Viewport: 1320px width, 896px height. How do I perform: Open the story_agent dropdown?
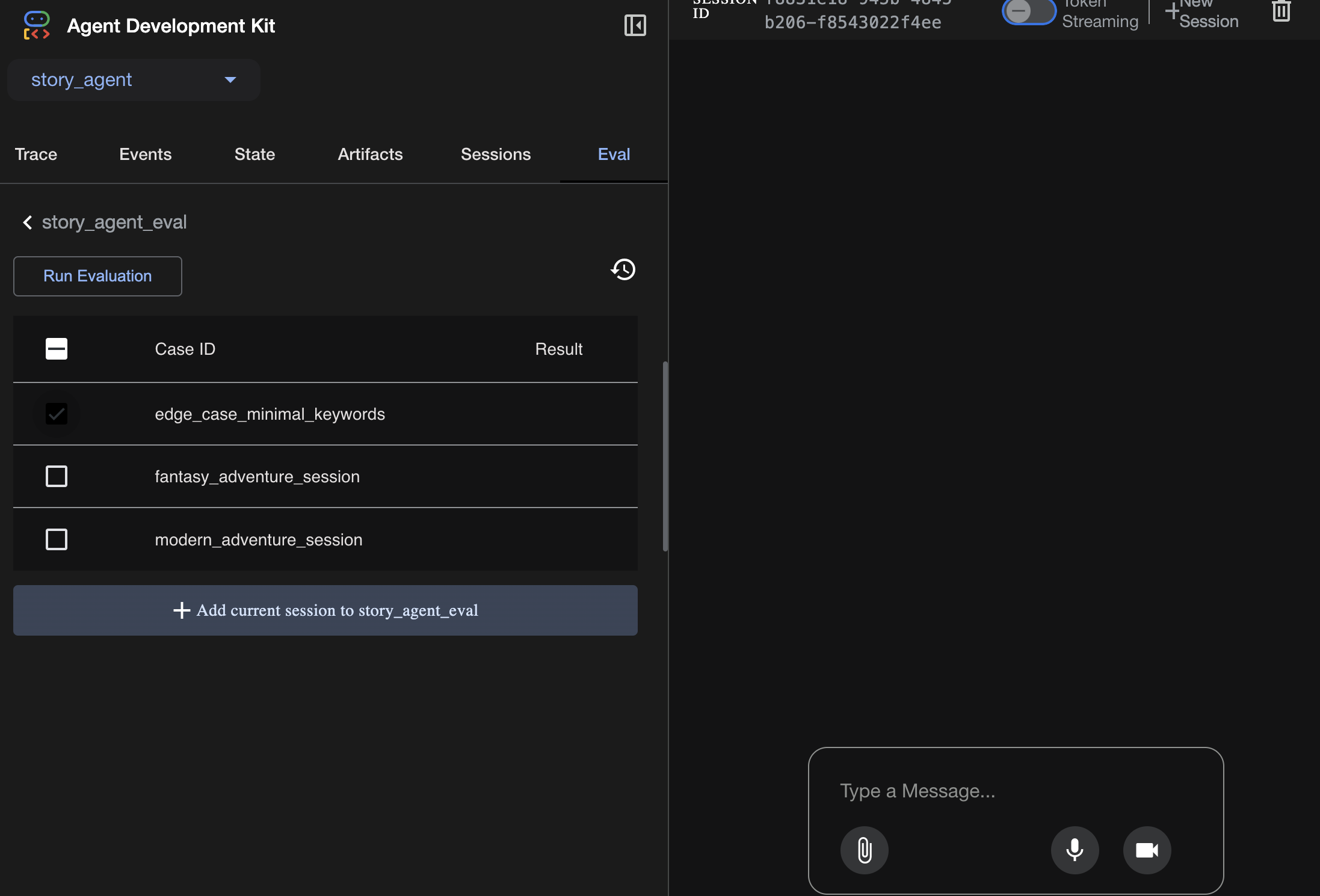(x=134, y=80)
